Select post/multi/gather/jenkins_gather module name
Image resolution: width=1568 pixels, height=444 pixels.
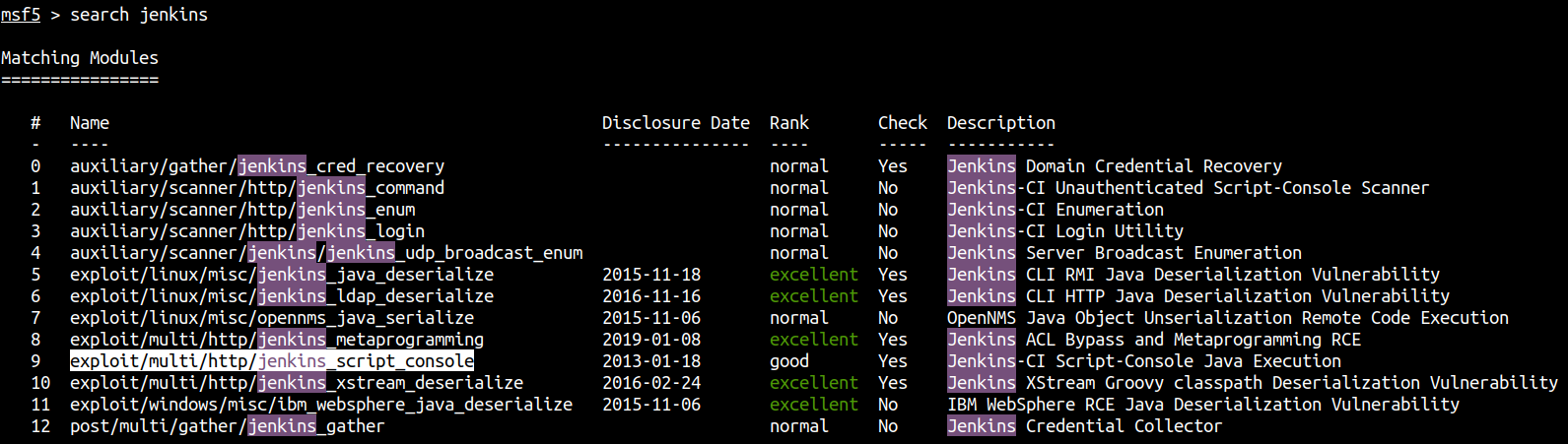228,426
